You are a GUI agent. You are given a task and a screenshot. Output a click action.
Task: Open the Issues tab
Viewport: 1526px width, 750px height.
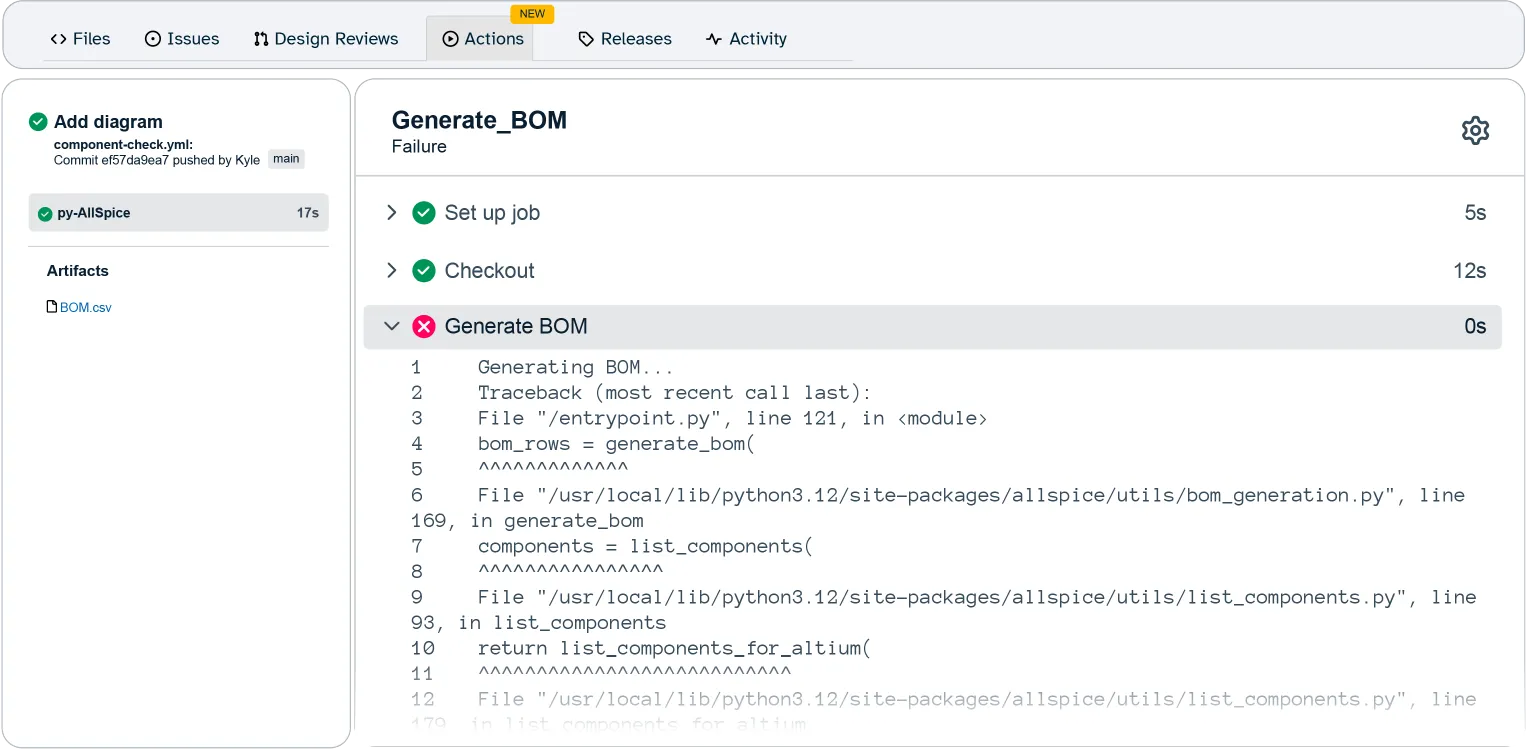(182, 39)
